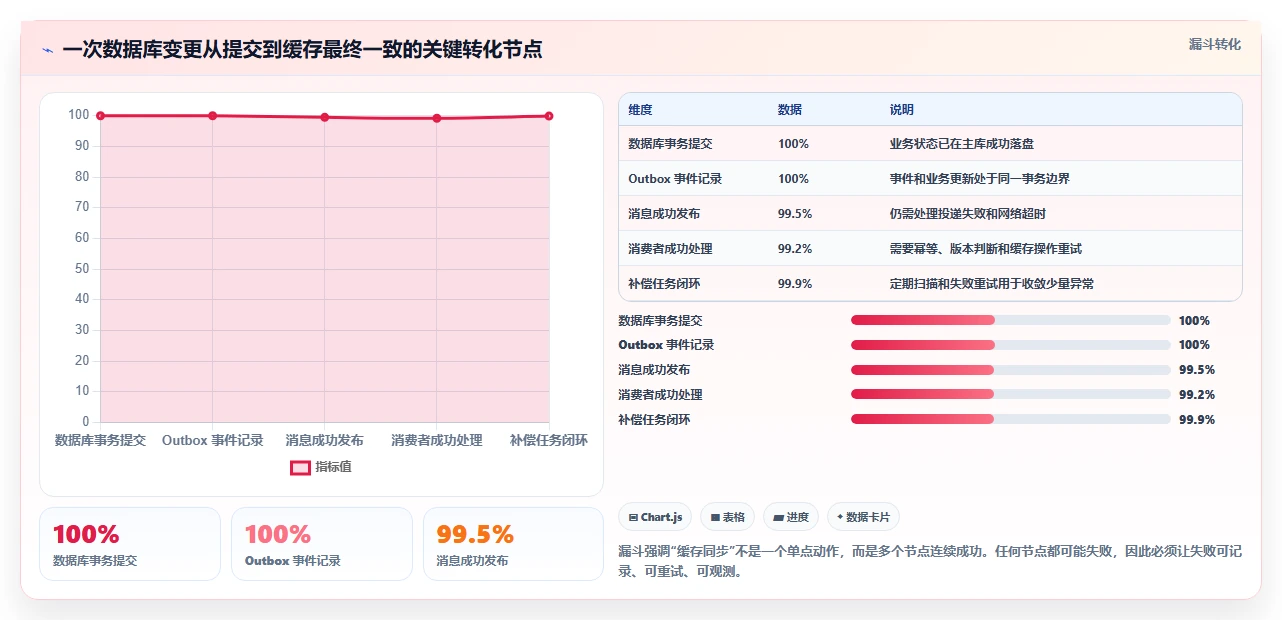The image size is (1282, 620).
Task: Open the Outbox 事件记录 100% stat card
Action: (322, 544)
